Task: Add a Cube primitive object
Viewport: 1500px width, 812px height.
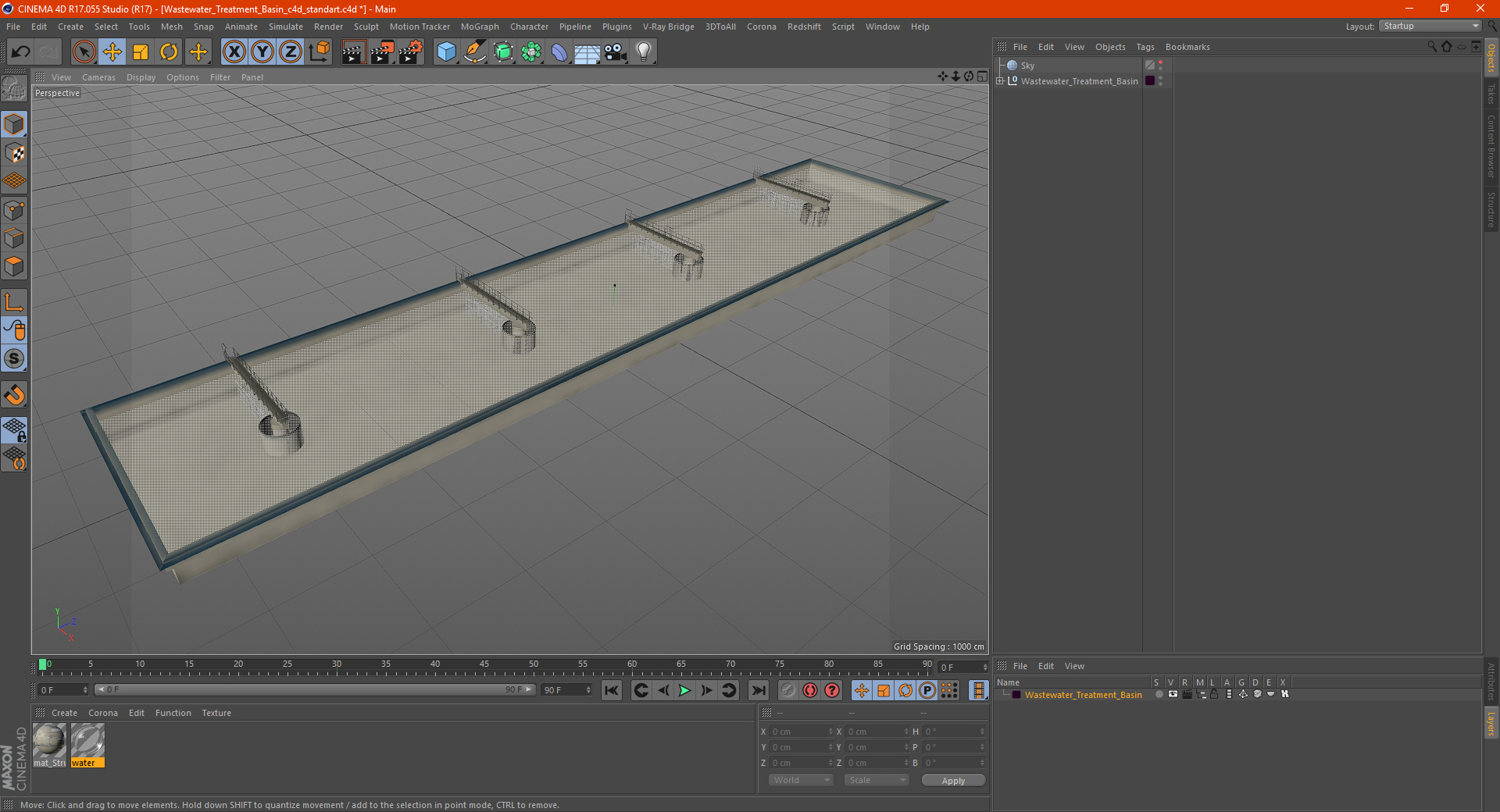Action: (446, 52)
